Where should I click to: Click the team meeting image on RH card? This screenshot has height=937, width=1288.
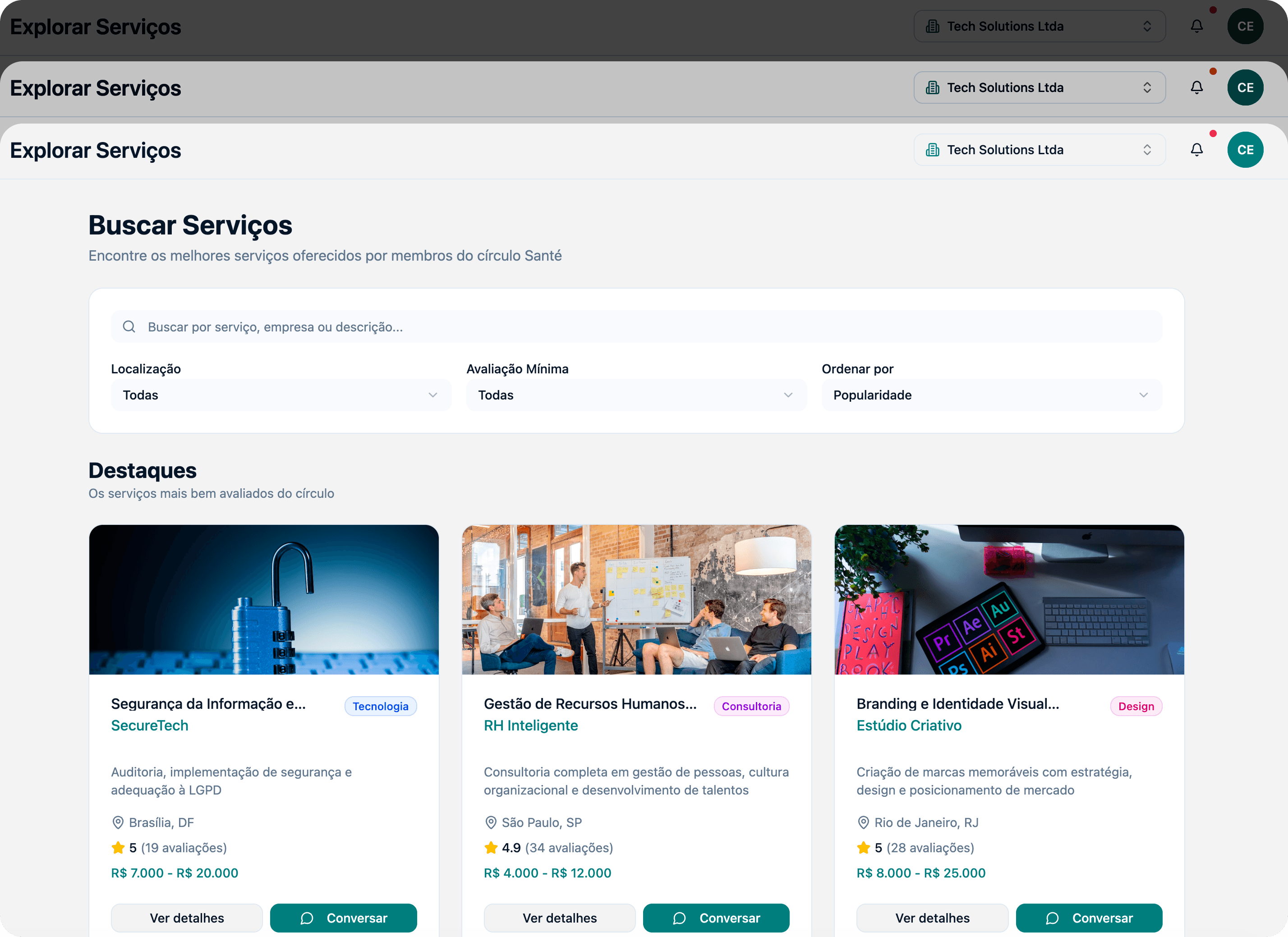(x=636, y=600)
